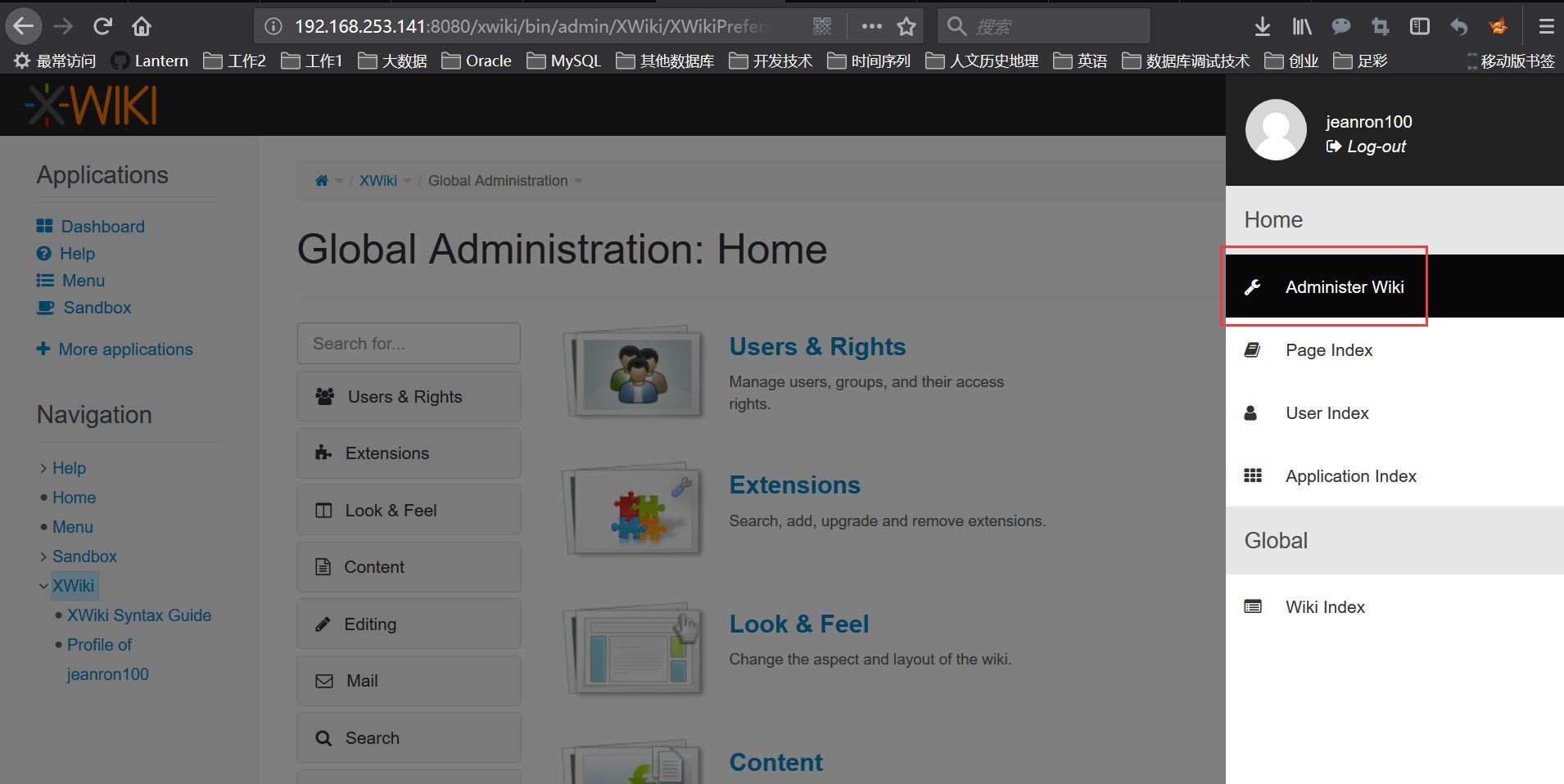The width and height of the screenshot is (1564, 784).
Task: Click the undo arrow toolbar icon
Action: point(1459,26)
